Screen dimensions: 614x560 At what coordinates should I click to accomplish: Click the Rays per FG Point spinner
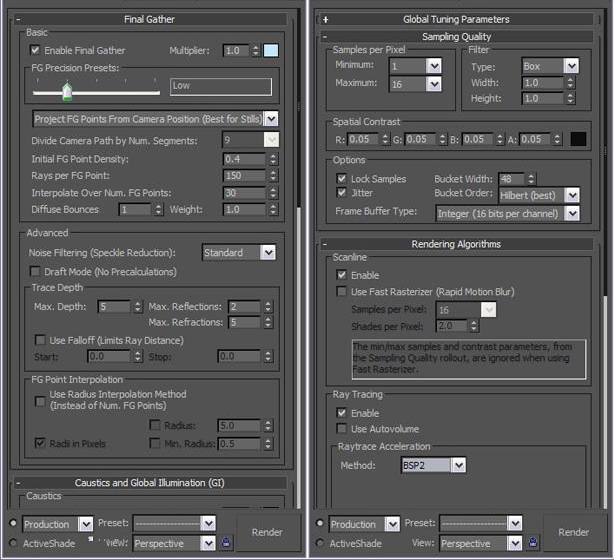pyautogui.click(x=273, y=175)
